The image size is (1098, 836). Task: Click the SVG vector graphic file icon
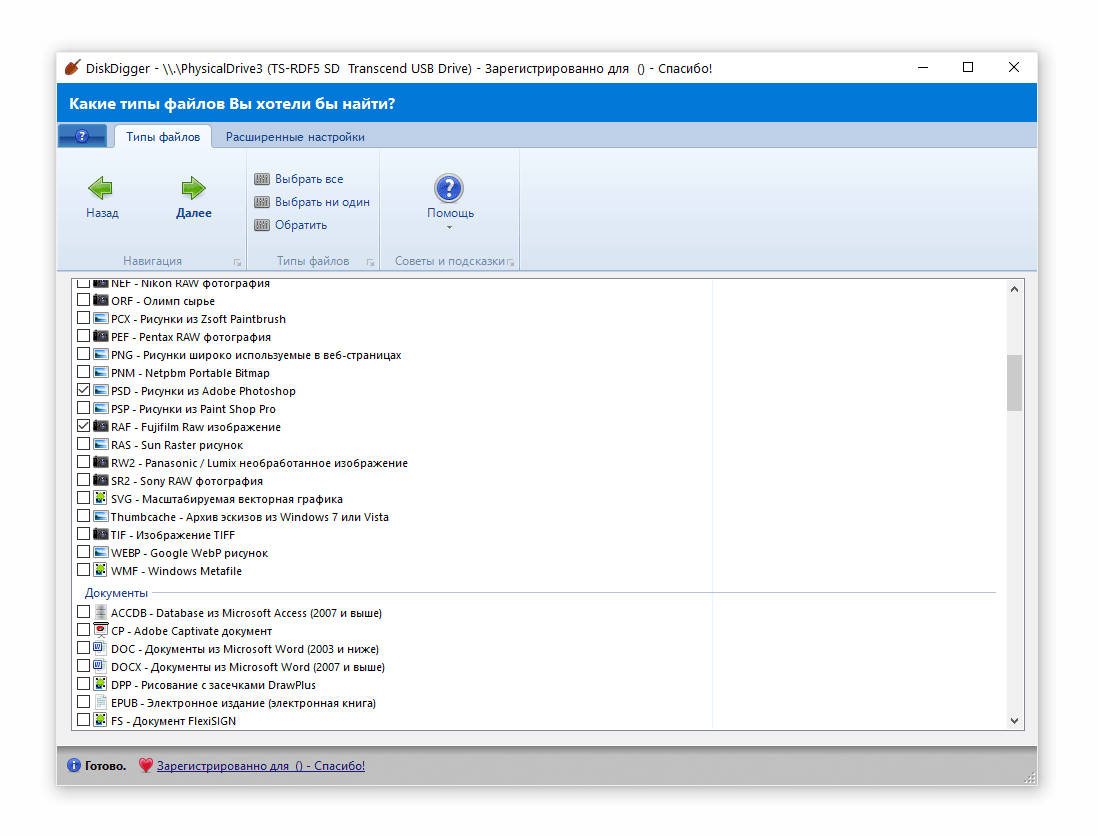[101, 499]
